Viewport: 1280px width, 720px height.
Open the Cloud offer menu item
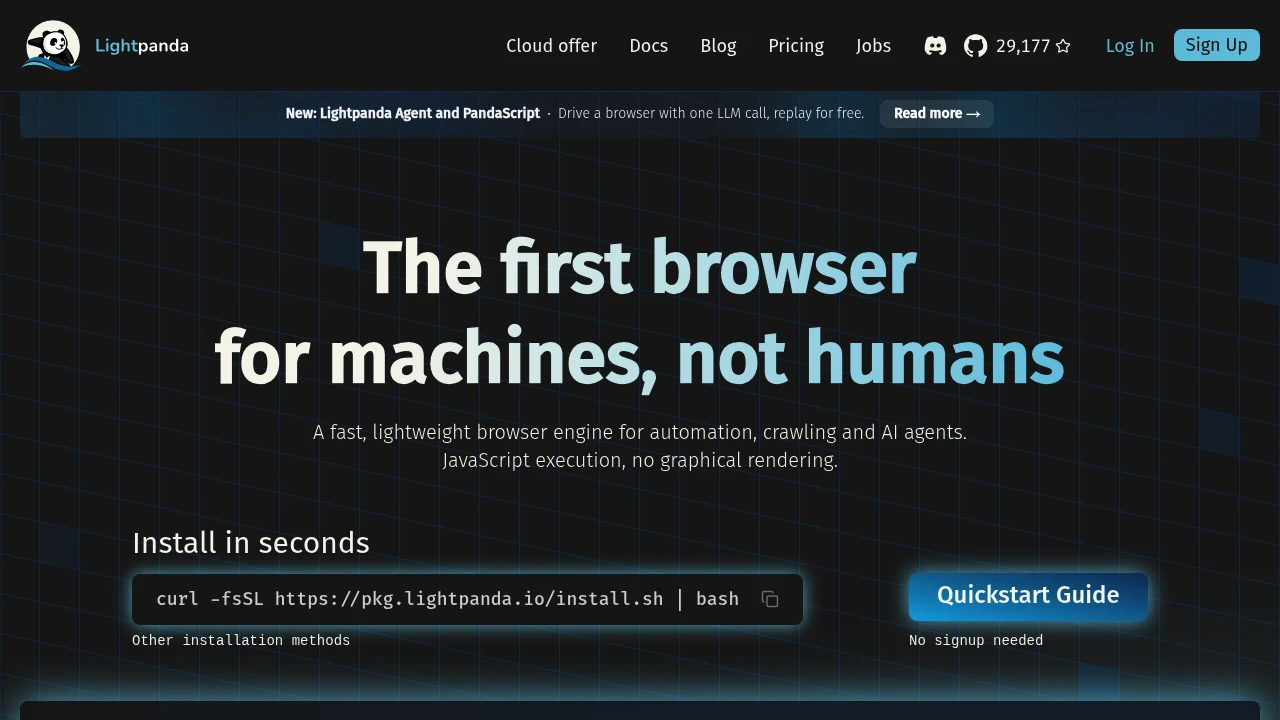tap(551, 46)
